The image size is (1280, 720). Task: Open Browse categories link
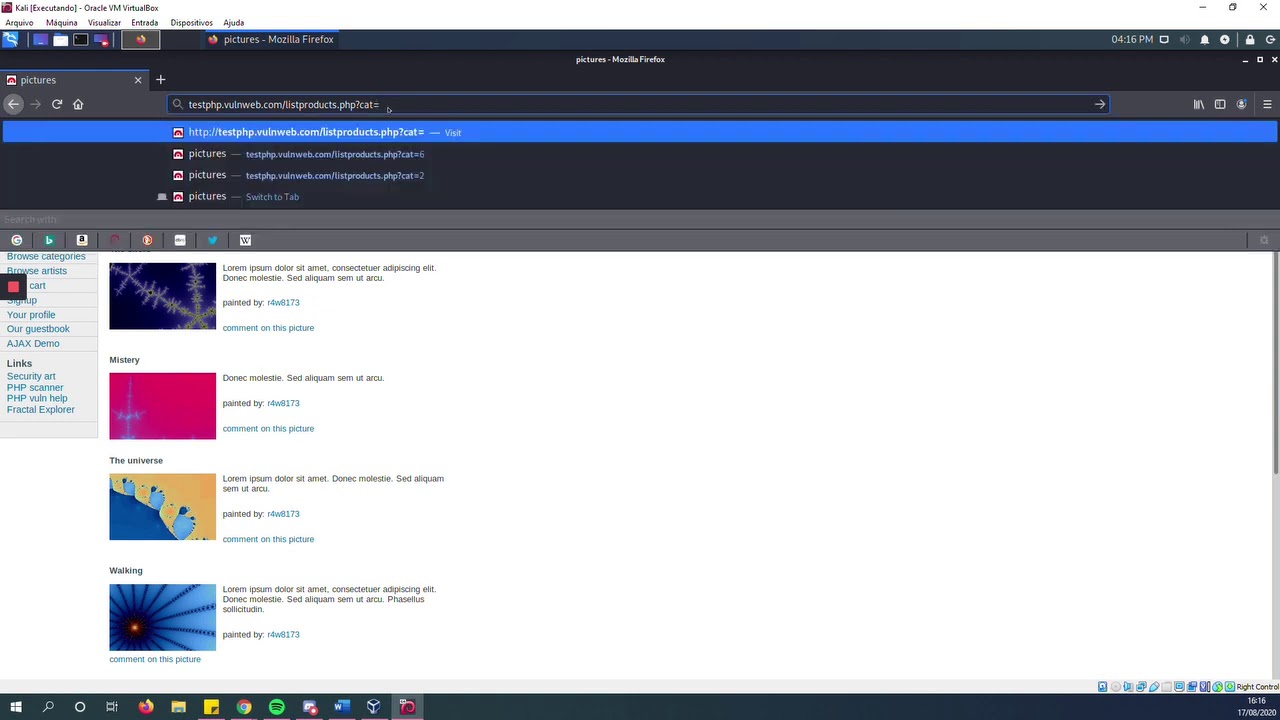click(x=46, y=257)
